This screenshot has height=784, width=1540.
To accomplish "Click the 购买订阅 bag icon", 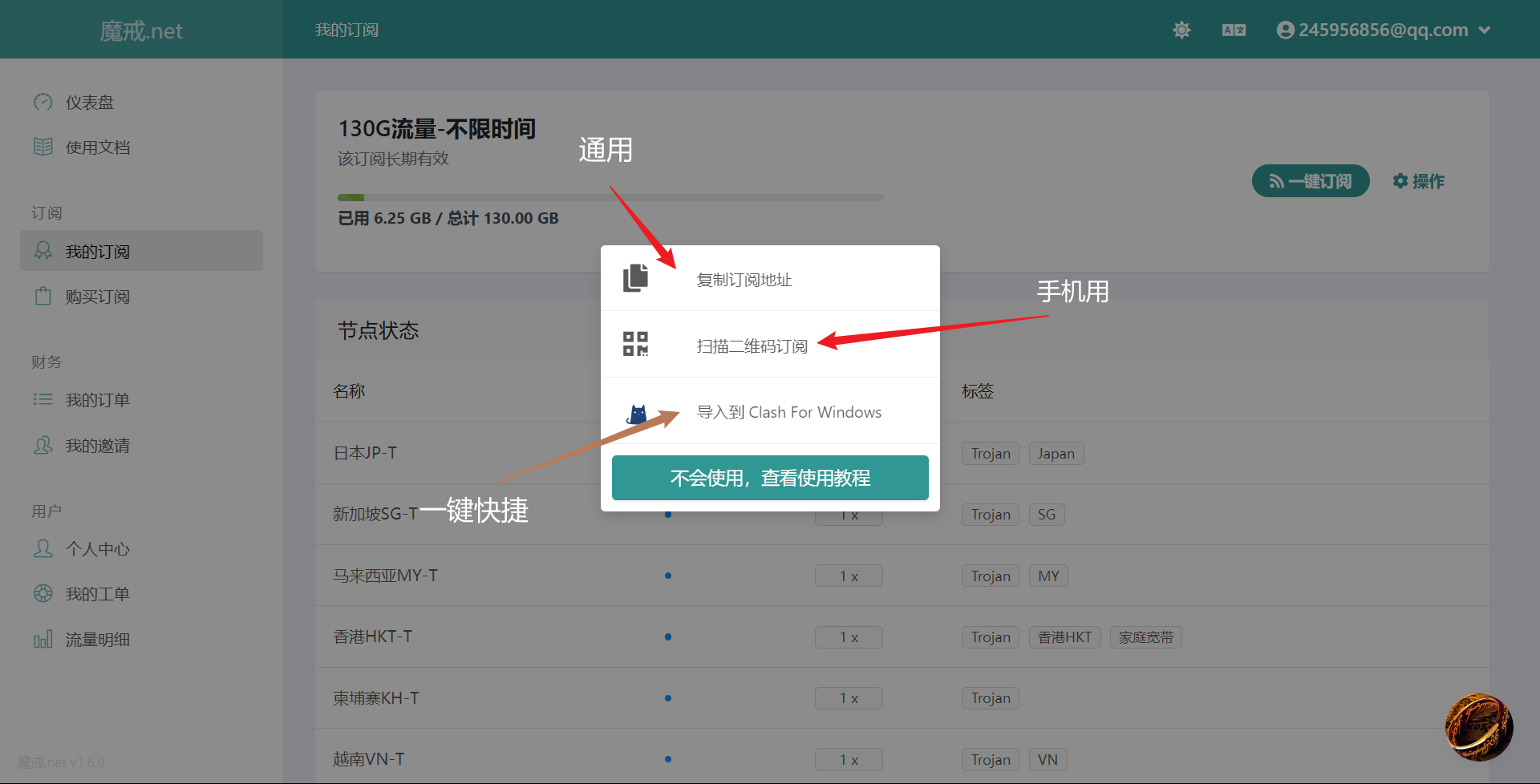I will [x=43, y=296].
